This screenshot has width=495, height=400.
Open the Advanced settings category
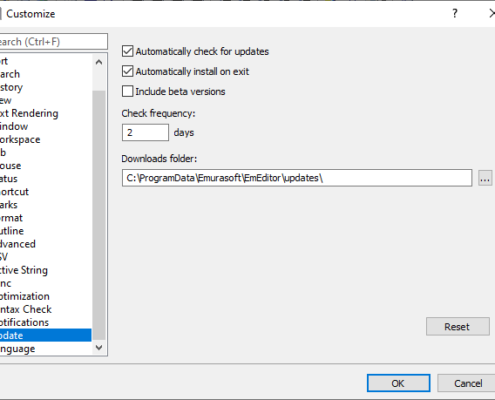pos(18,244)
